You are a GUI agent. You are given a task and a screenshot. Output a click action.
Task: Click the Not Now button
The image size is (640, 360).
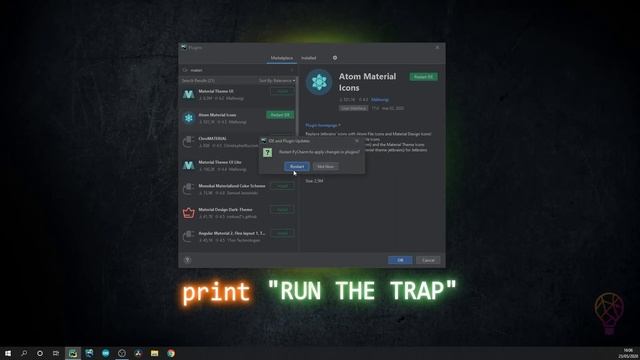(325, 167)
